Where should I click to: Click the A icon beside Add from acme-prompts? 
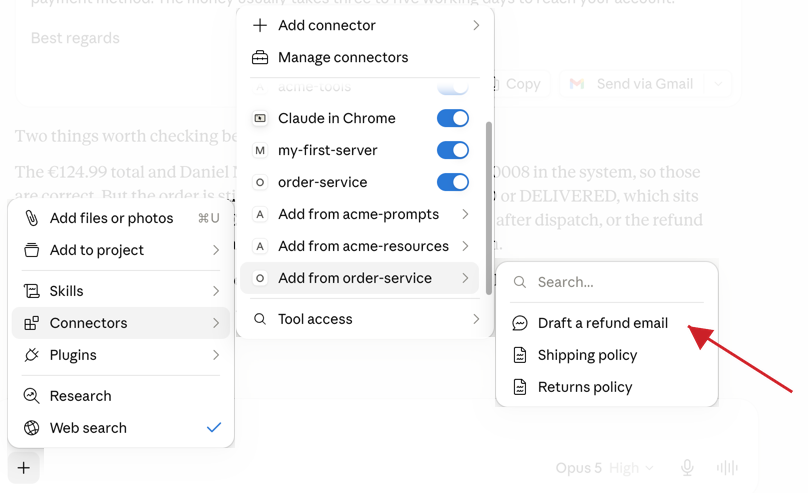260,214
